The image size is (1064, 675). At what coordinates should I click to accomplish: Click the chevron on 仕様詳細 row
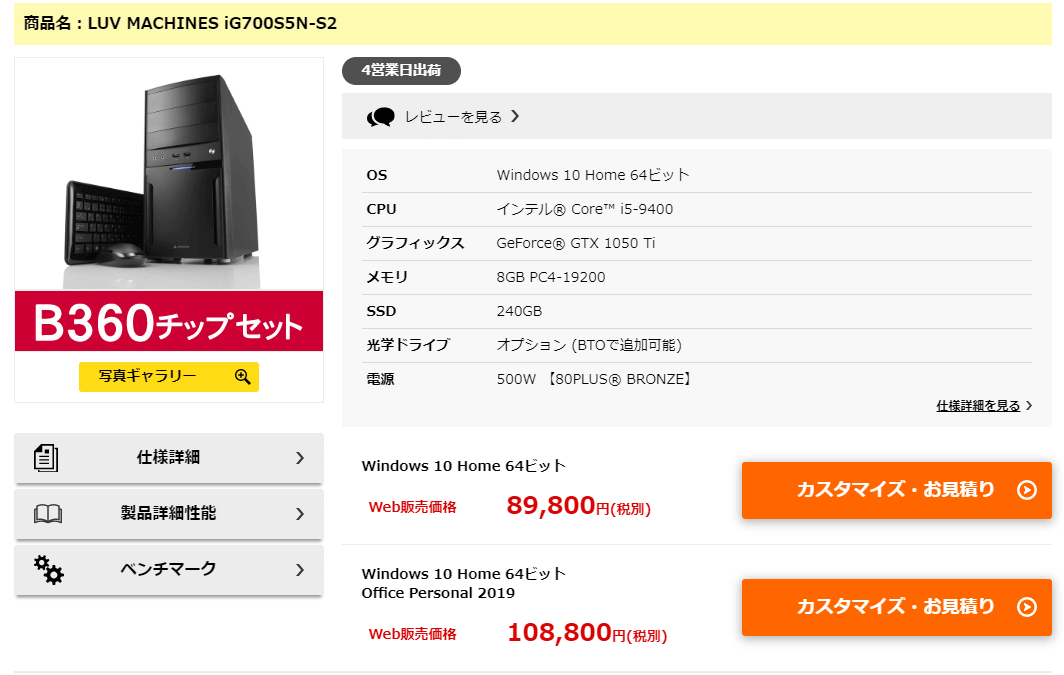(300, 457)
